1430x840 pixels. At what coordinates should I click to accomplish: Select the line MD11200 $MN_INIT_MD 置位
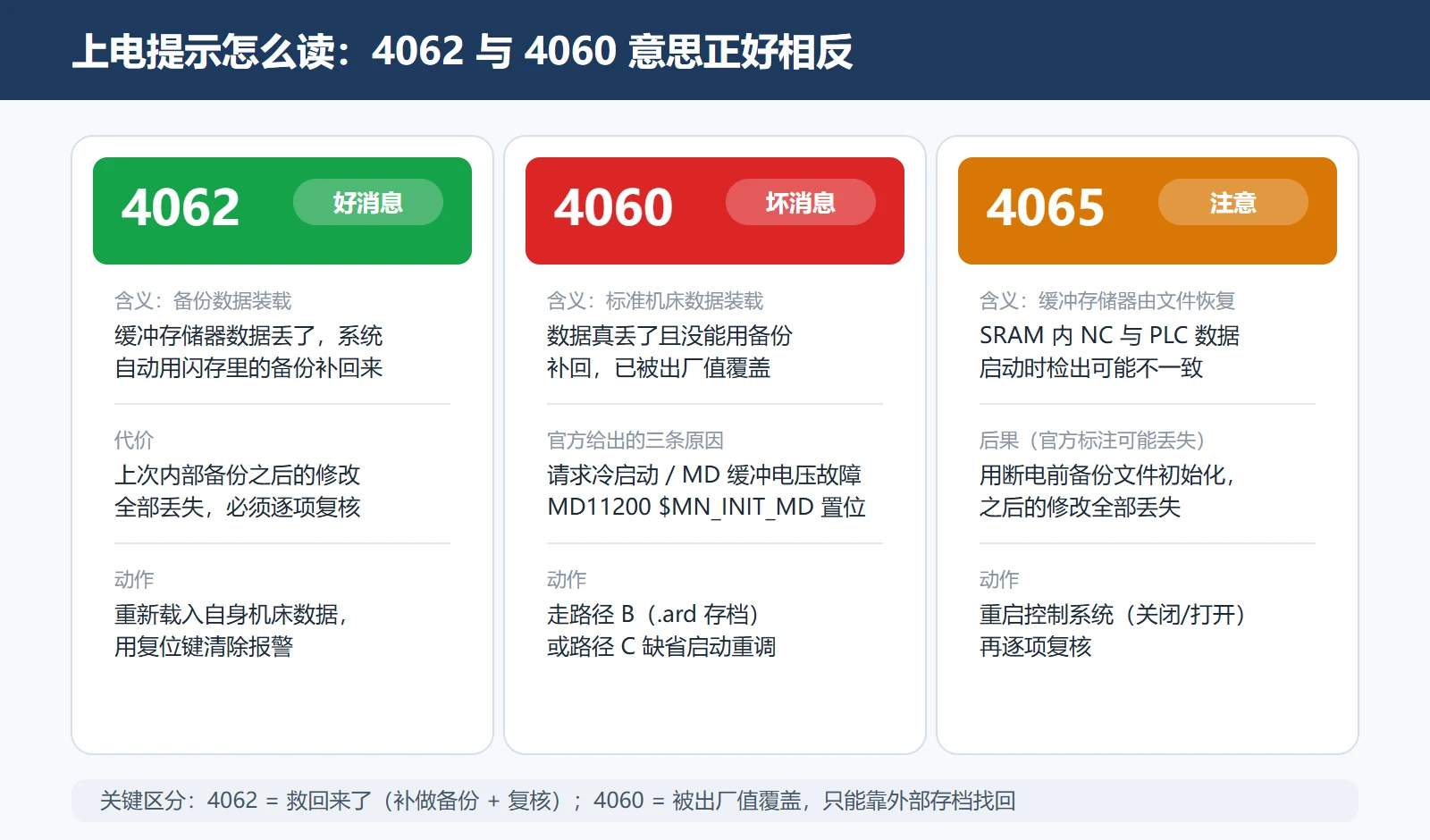point(706,508)
